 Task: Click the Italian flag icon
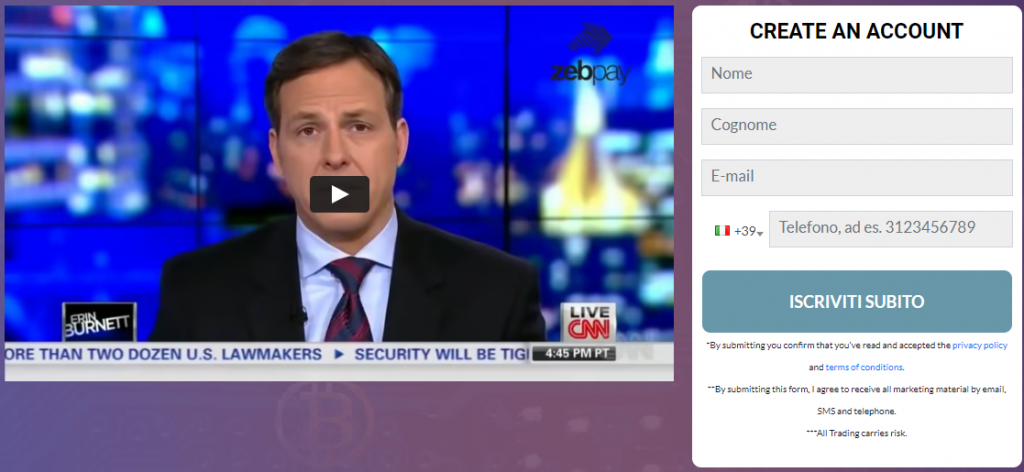722,230
